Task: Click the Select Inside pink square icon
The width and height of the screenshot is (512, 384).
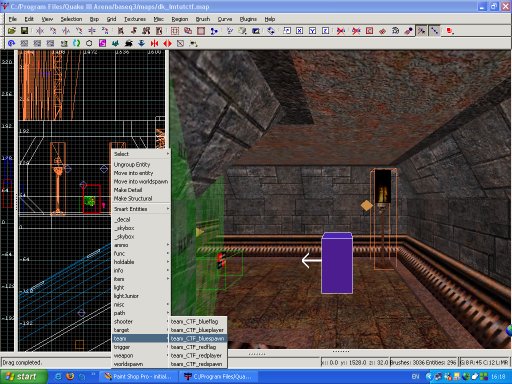Action: [201, 31]
